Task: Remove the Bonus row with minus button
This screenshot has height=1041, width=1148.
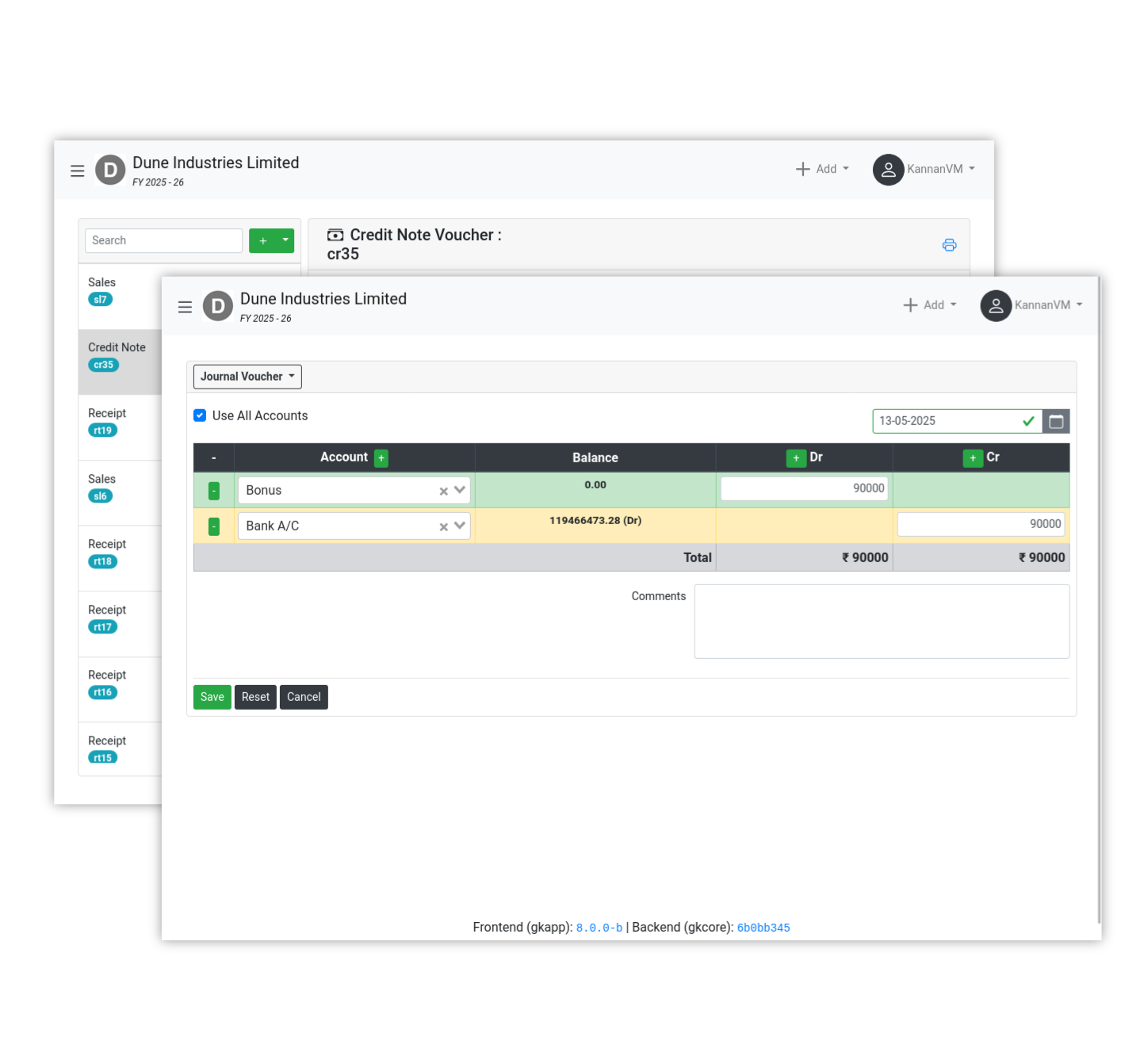Action: 214,491
